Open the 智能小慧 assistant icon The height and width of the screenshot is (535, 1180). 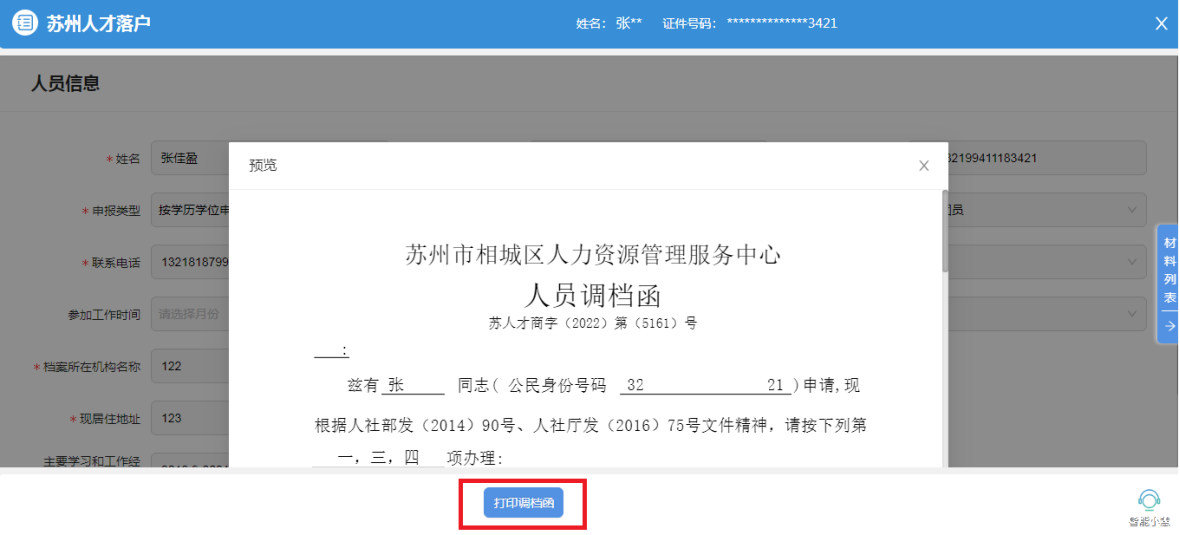1149,500
